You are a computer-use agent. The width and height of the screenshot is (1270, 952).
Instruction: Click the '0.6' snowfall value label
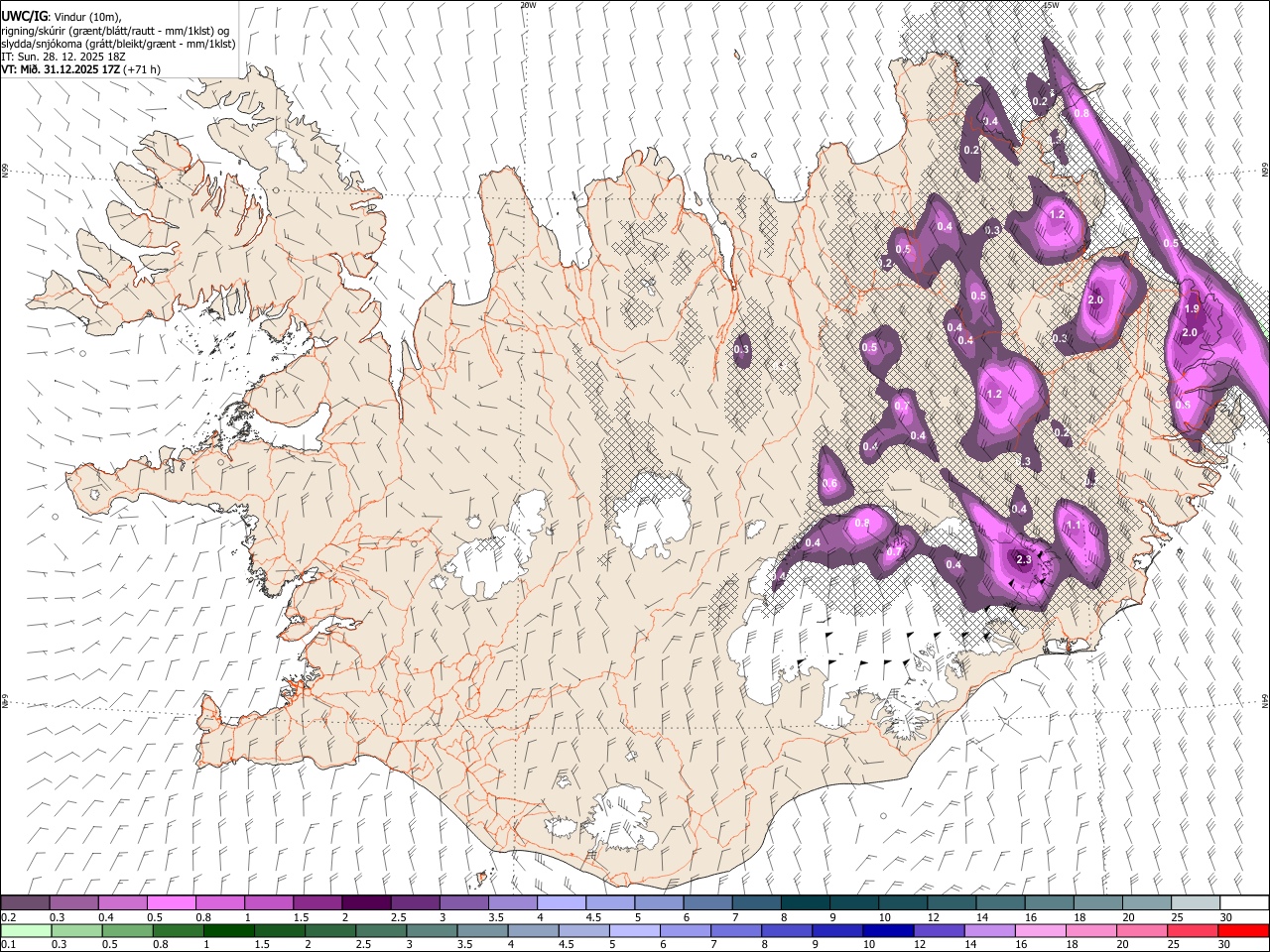point(829,484)
